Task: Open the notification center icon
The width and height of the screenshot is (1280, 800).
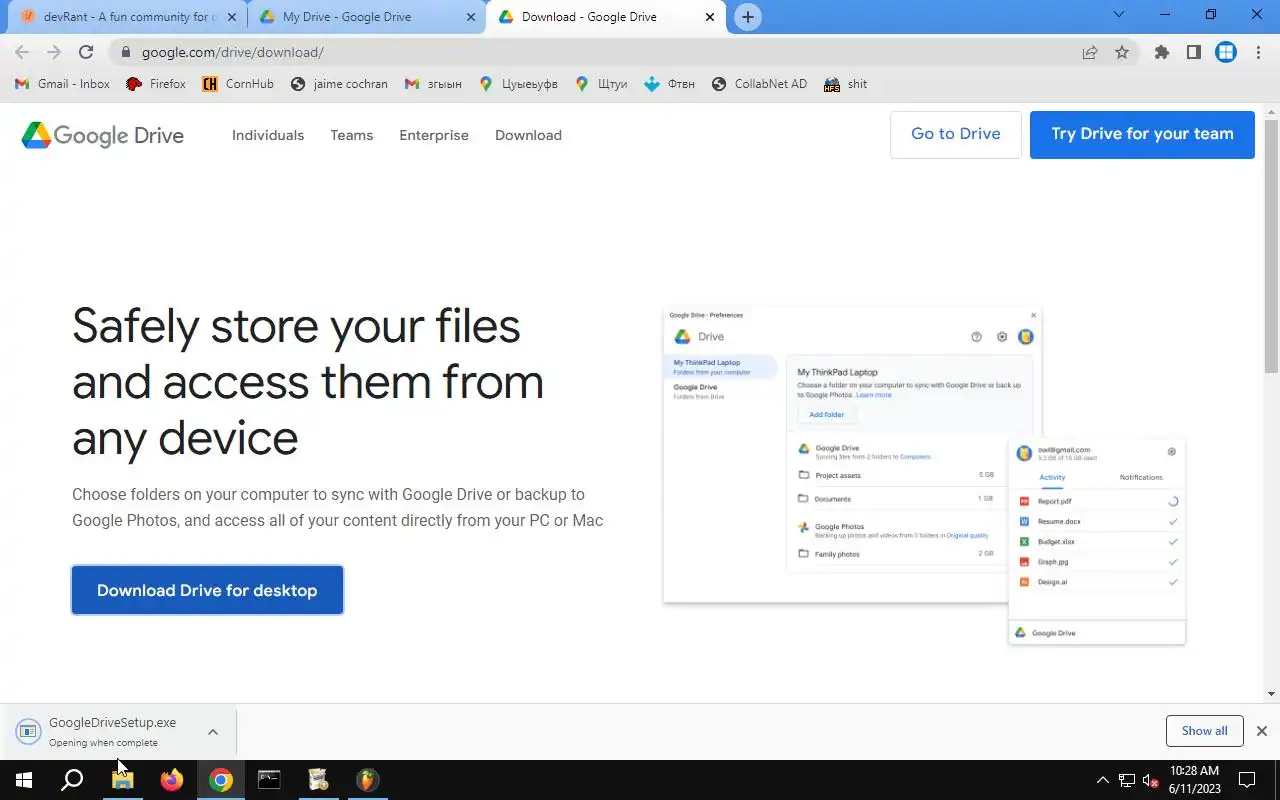Action: [1247, 780]
